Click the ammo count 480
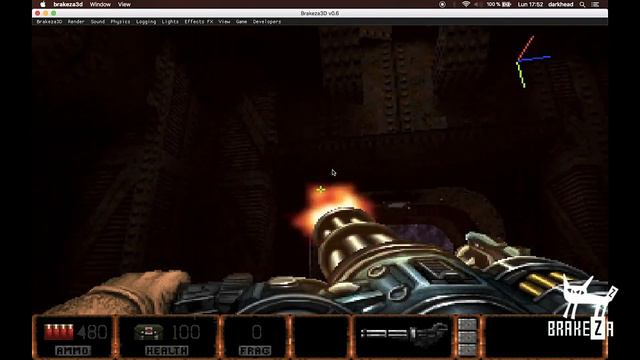 pyautogui.click(x=92, y=332)
